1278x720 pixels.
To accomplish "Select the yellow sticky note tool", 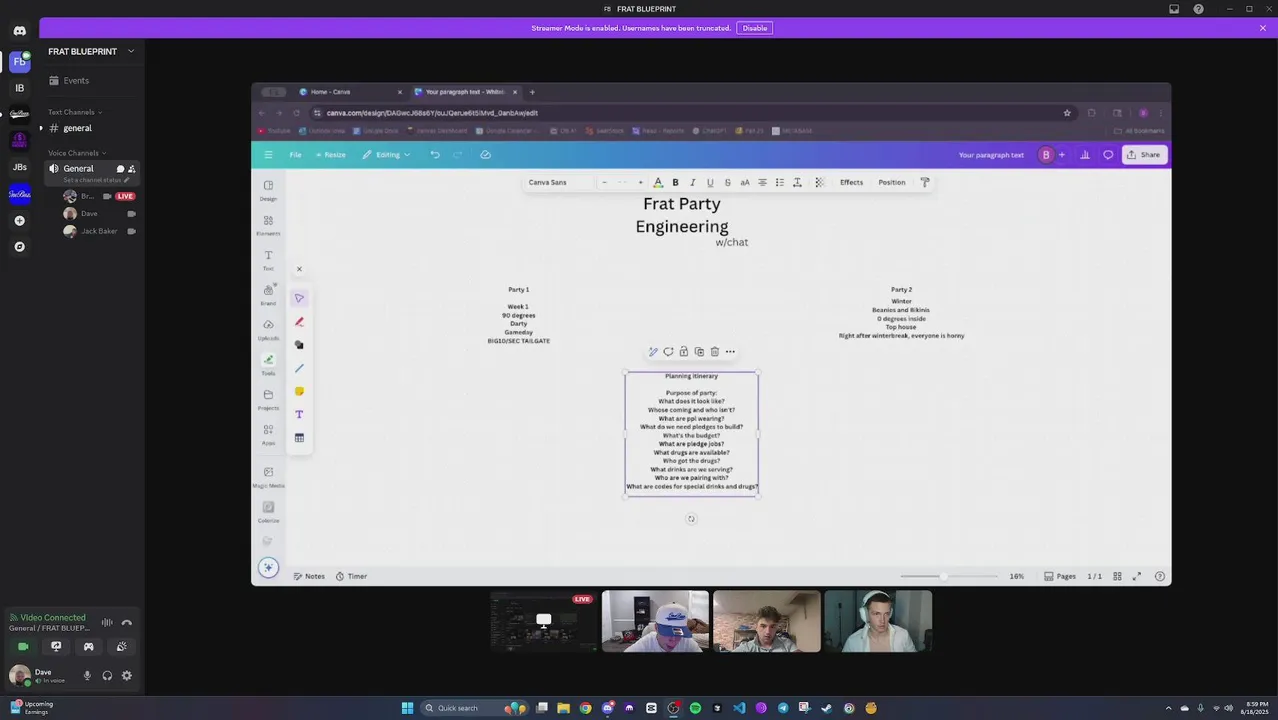I will 299,391.
